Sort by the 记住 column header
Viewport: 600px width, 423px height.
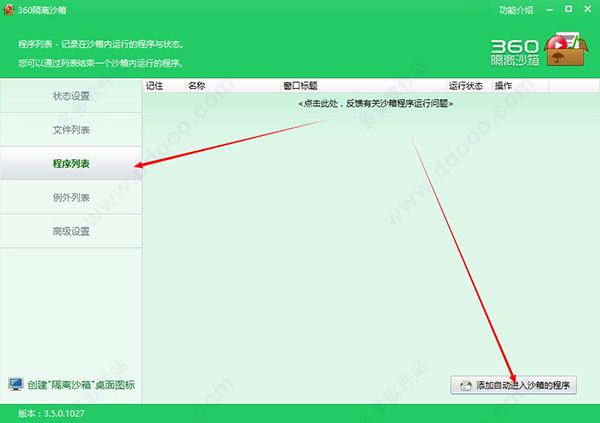point(164,85)
